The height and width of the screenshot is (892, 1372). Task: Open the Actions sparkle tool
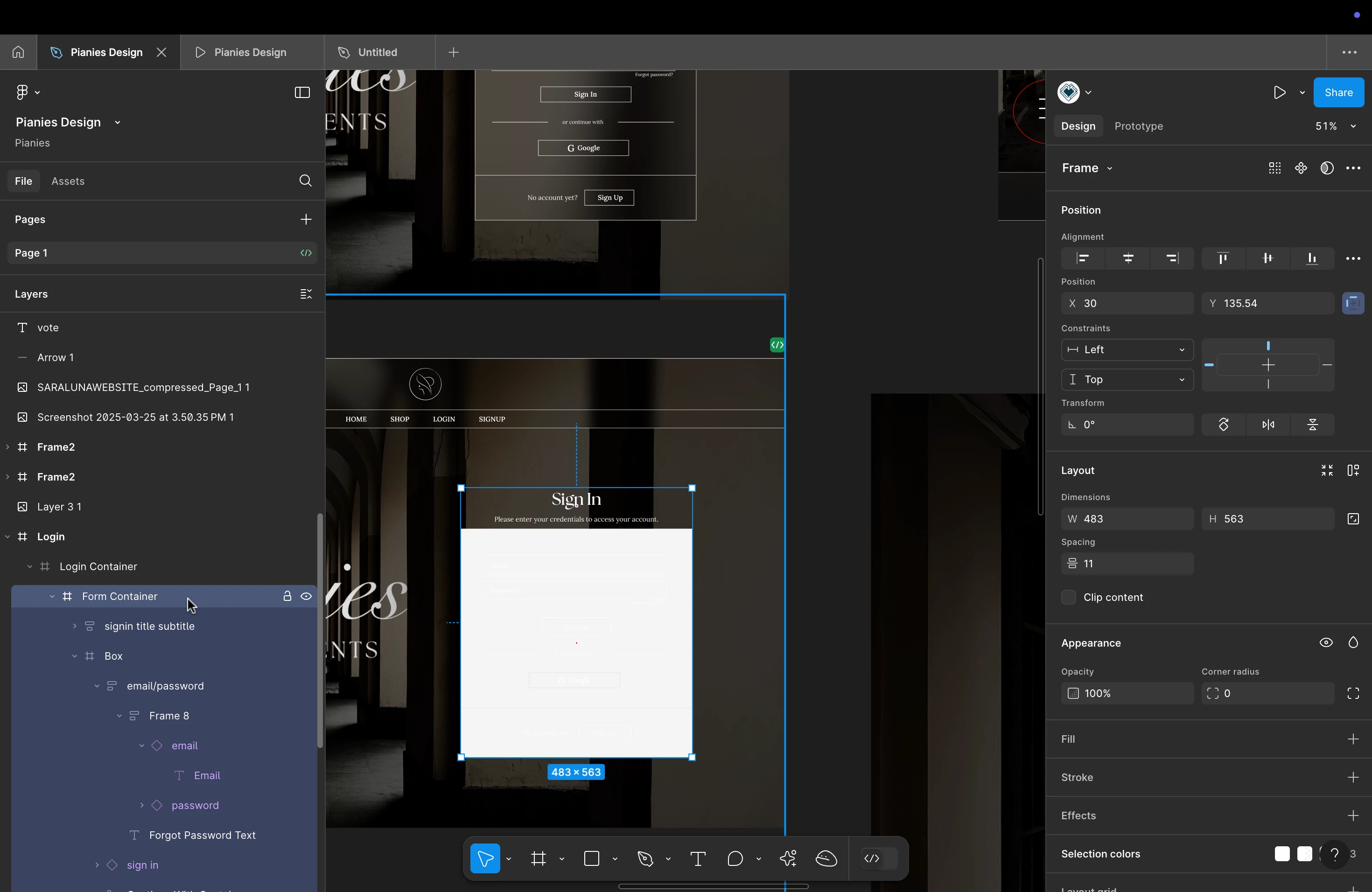788,858
